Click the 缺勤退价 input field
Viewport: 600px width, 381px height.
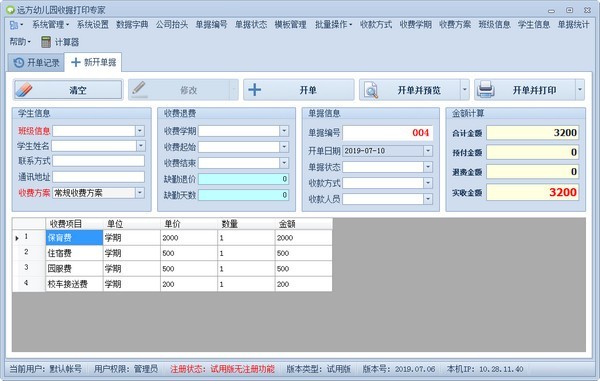click(x=243, y=179)
